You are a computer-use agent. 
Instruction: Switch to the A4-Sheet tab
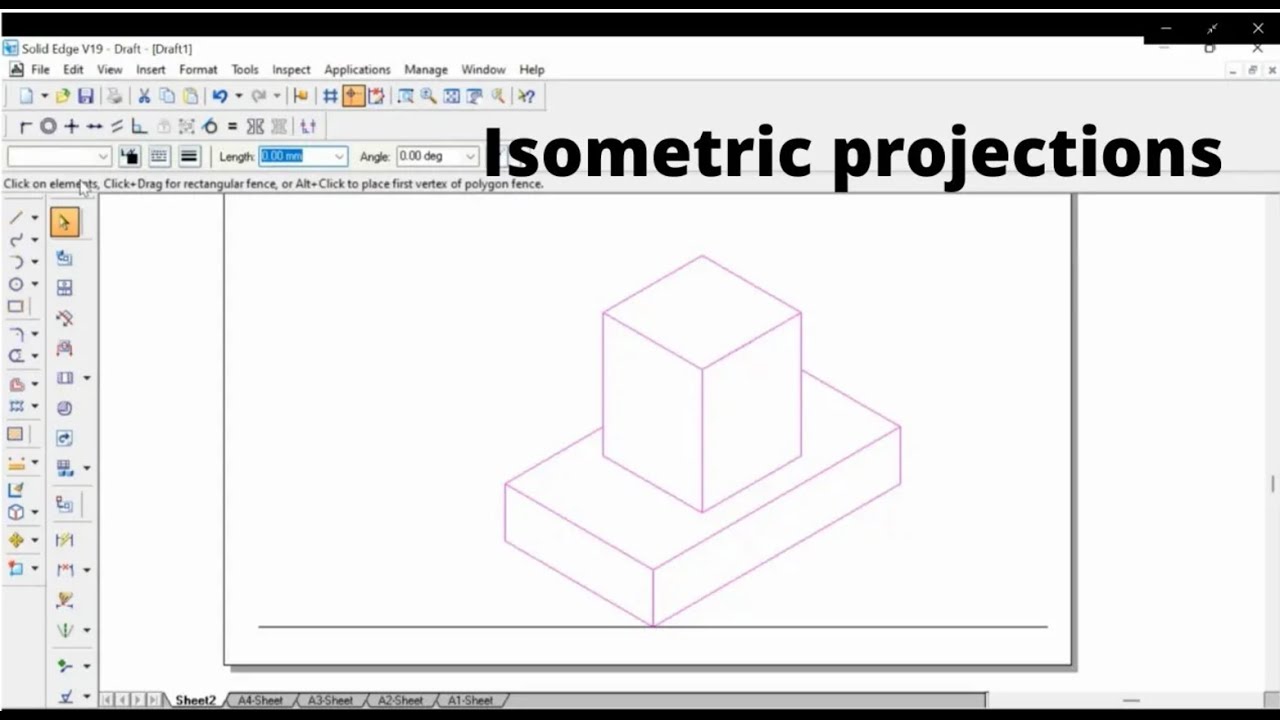click(260, 700)
